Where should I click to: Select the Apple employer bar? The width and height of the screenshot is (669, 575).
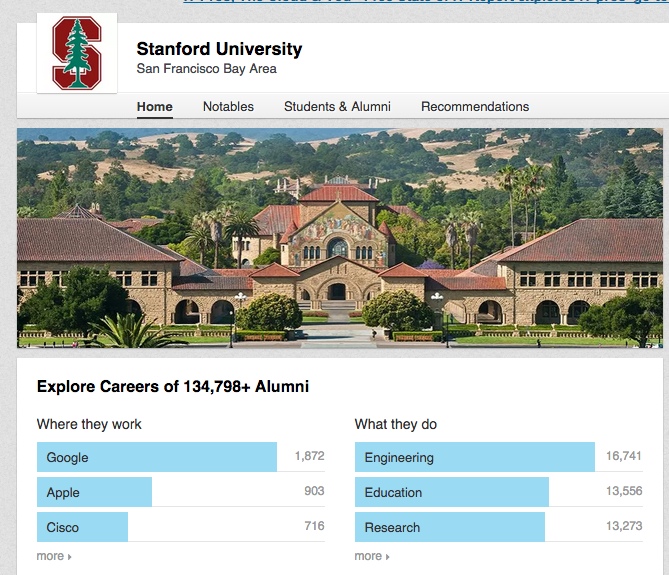point(94,492)
